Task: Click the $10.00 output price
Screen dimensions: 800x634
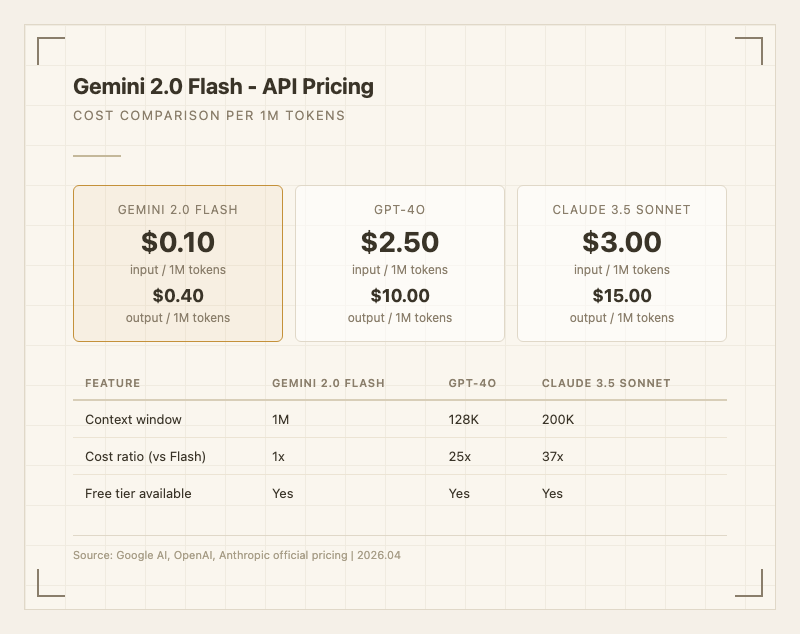Action: click(400, 296)
